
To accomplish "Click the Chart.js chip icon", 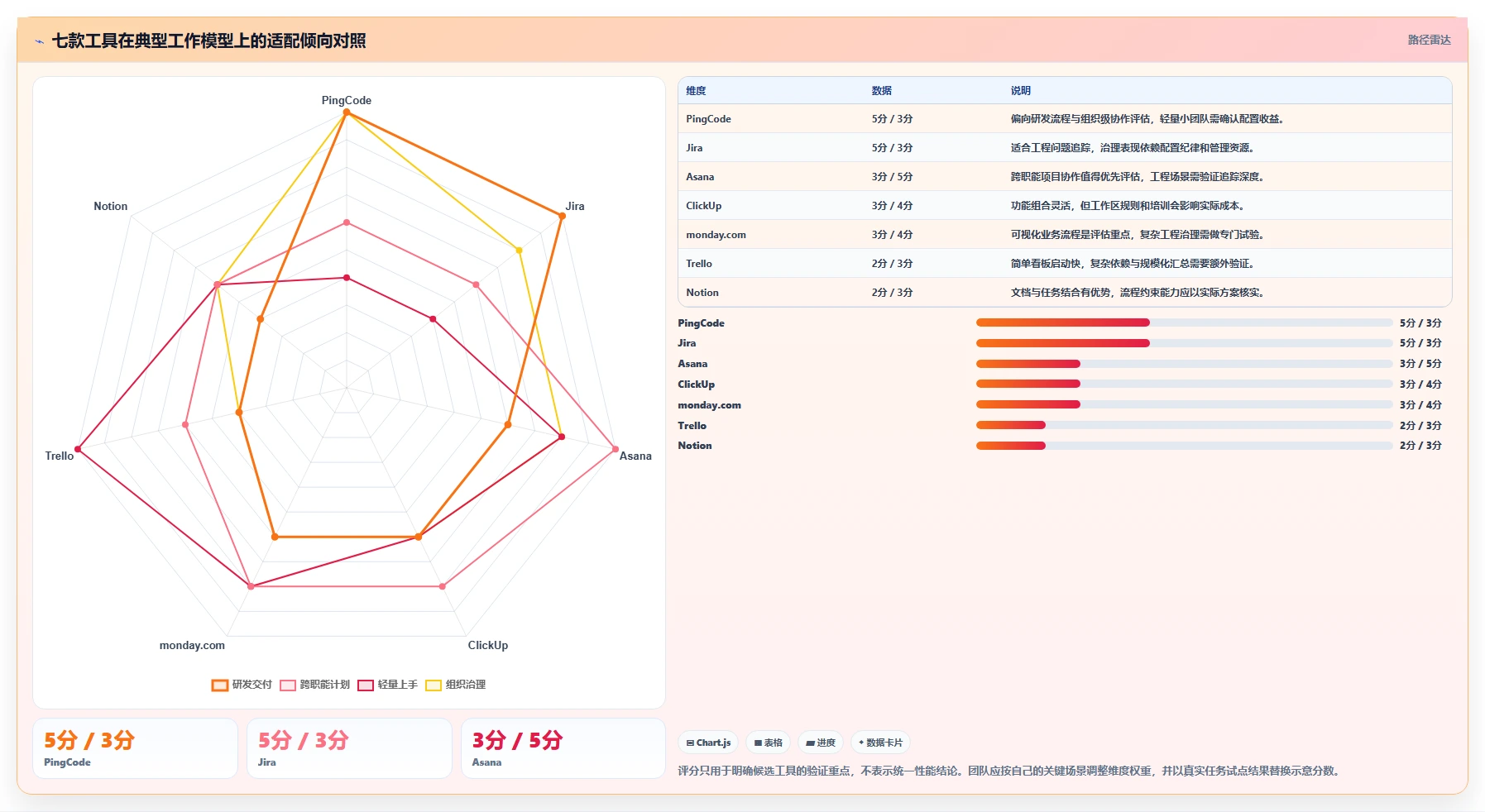I will coord(690,743).
